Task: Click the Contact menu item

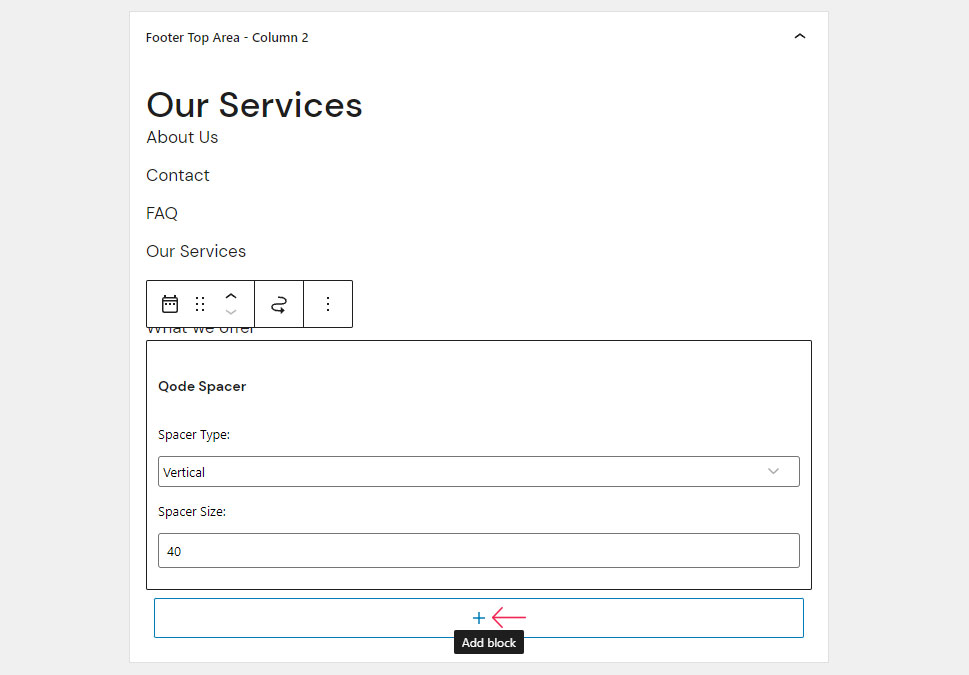Action: tap(178, 176)
